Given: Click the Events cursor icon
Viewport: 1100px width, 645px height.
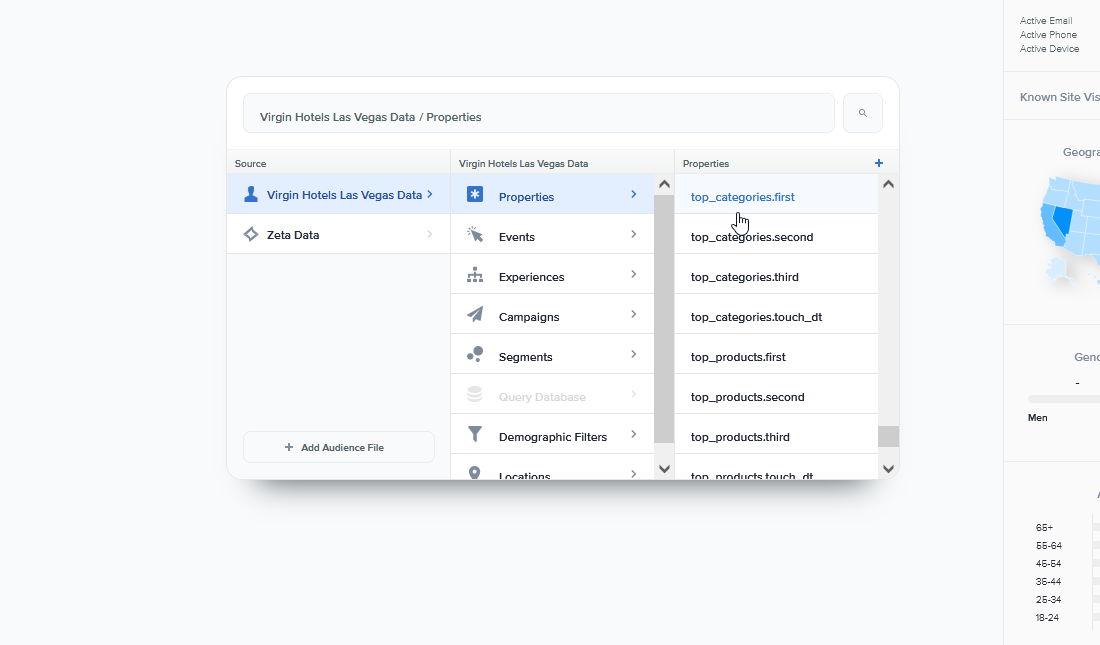Looking at the screenshot, I should point(475,235).
